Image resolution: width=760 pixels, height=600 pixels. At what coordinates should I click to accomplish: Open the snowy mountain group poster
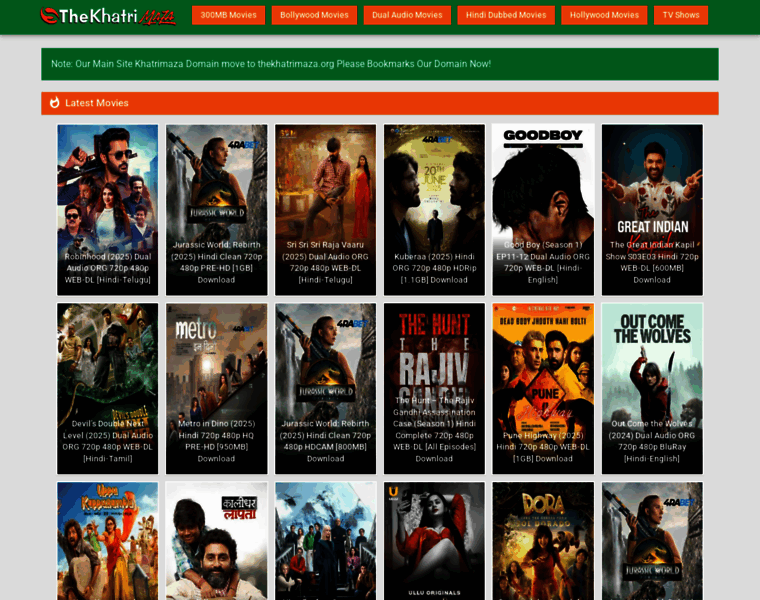click(x=325, y=541)
